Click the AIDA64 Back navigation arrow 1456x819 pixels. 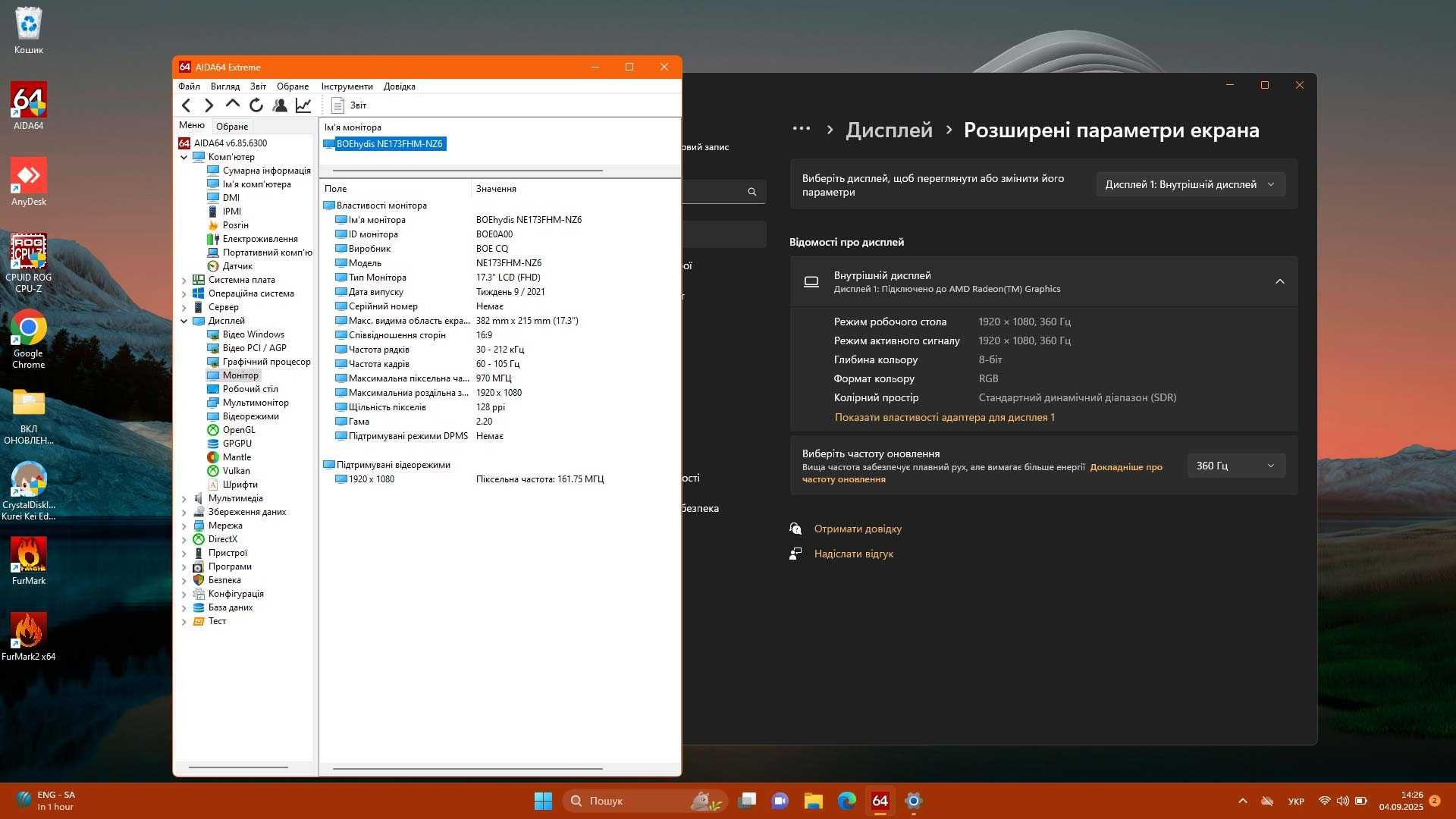point(187,105)
